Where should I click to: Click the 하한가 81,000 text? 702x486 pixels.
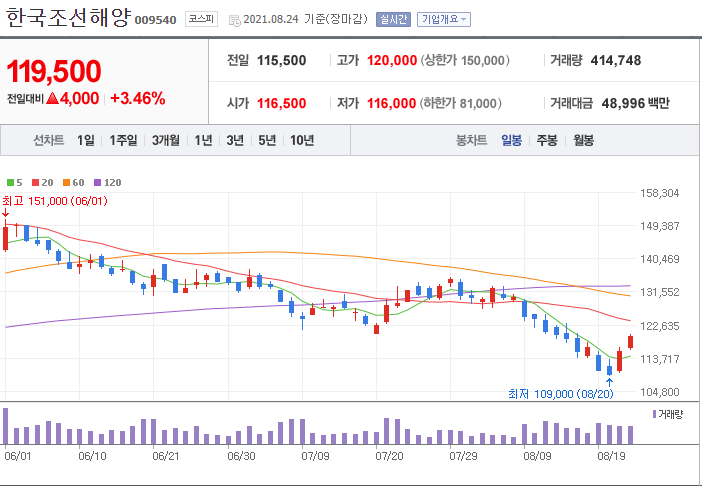click(461, 103)
